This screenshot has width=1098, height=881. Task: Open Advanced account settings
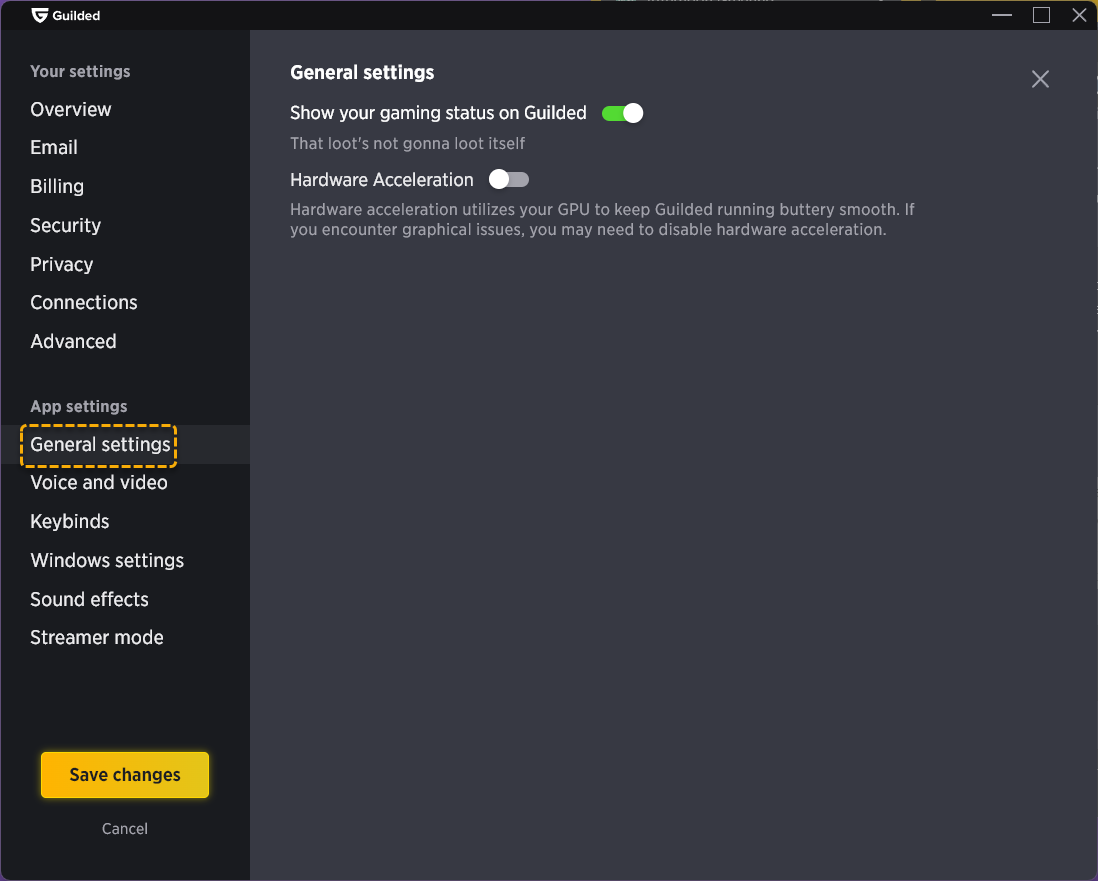click(73, 341)
